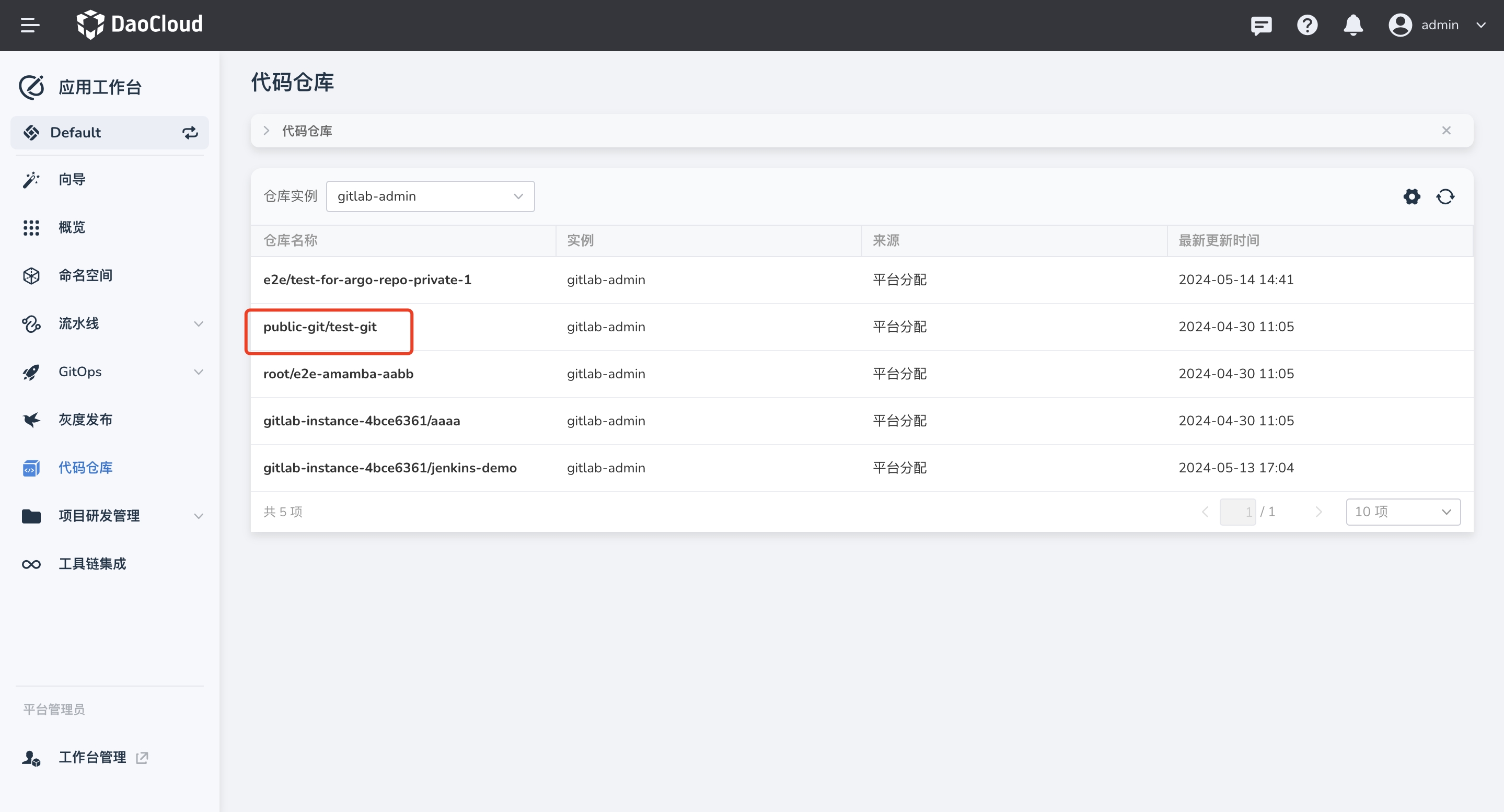Switch workspace with Default swap icon
Image resolution: width=1504 pixels, height=812 pixels.
[x=190, y=133]
